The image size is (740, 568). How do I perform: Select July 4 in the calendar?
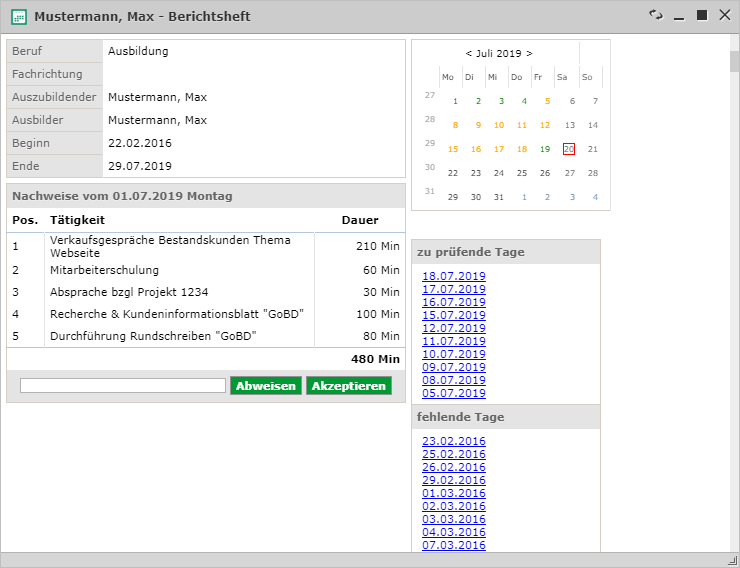pos(524,101)
